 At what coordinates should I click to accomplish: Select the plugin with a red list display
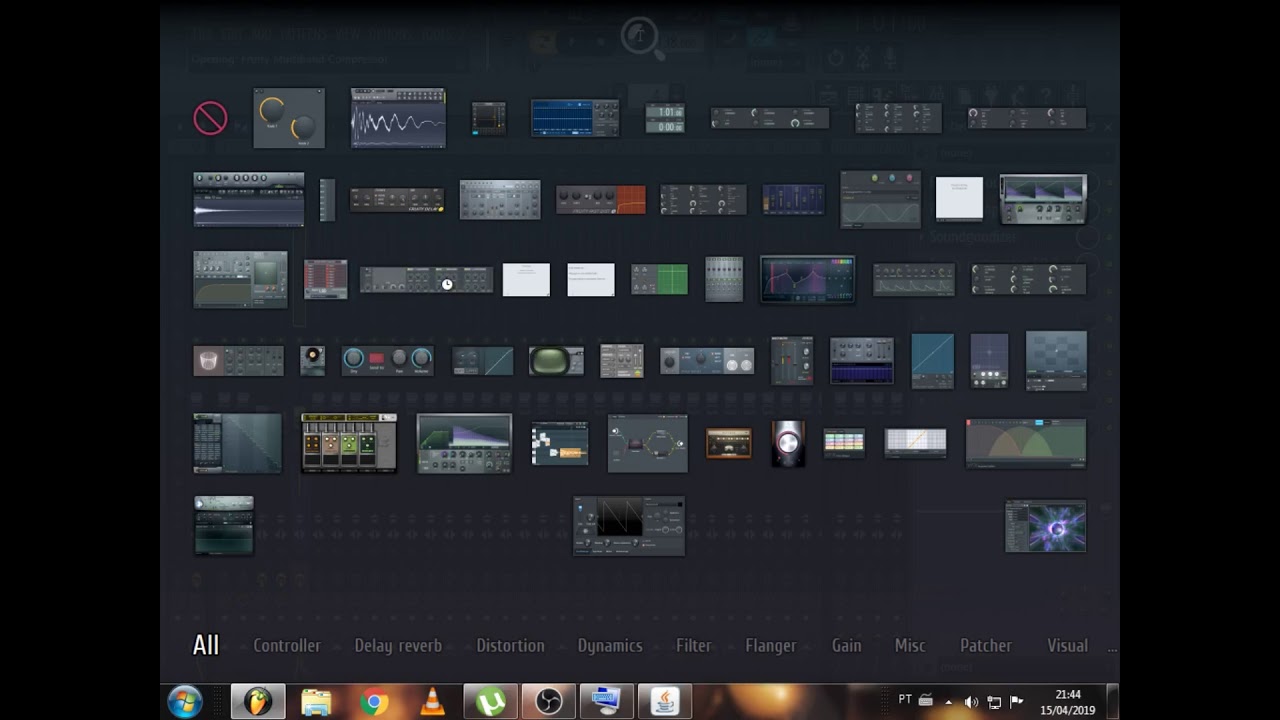coord(326,279)
